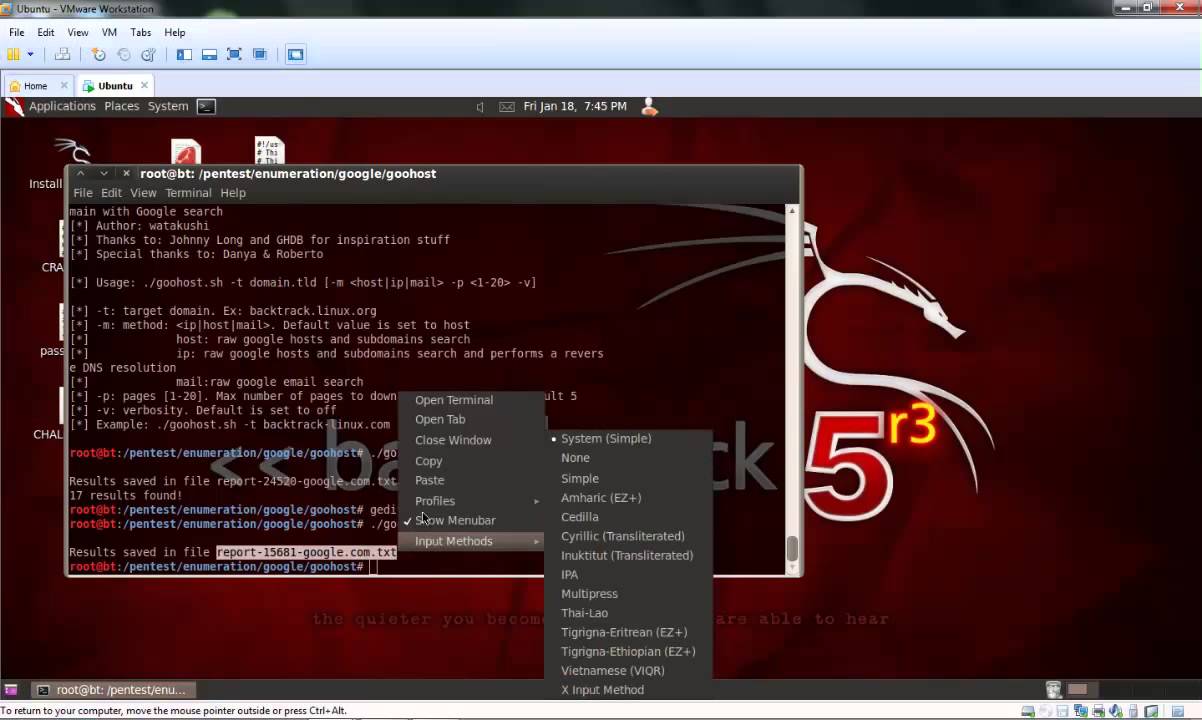This screenshot has width=1202, height=720.
Task: Click the network adapter status icon
Action: point(1081,711)
